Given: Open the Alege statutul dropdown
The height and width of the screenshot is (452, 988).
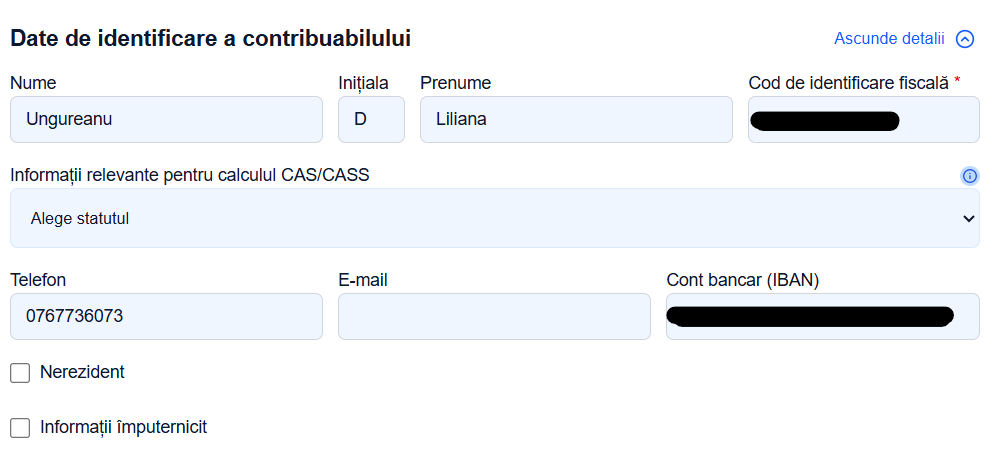Looking at the screenshot, I should [495, 218].
